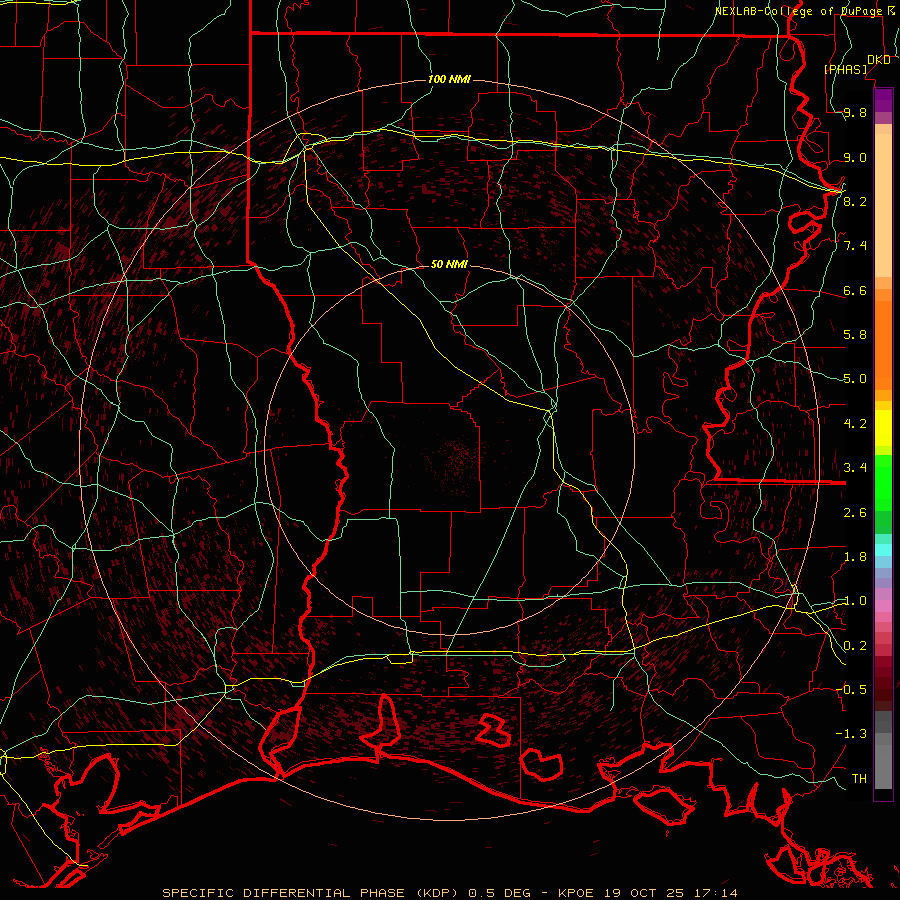Select the -1.3 value on the color scale
900x900 pixels.
tap(851, 734)
